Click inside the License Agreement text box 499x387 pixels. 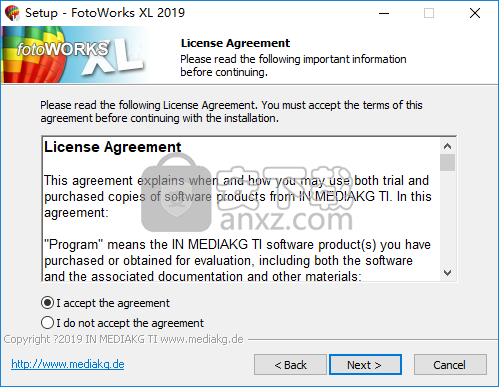click(241, 209)
